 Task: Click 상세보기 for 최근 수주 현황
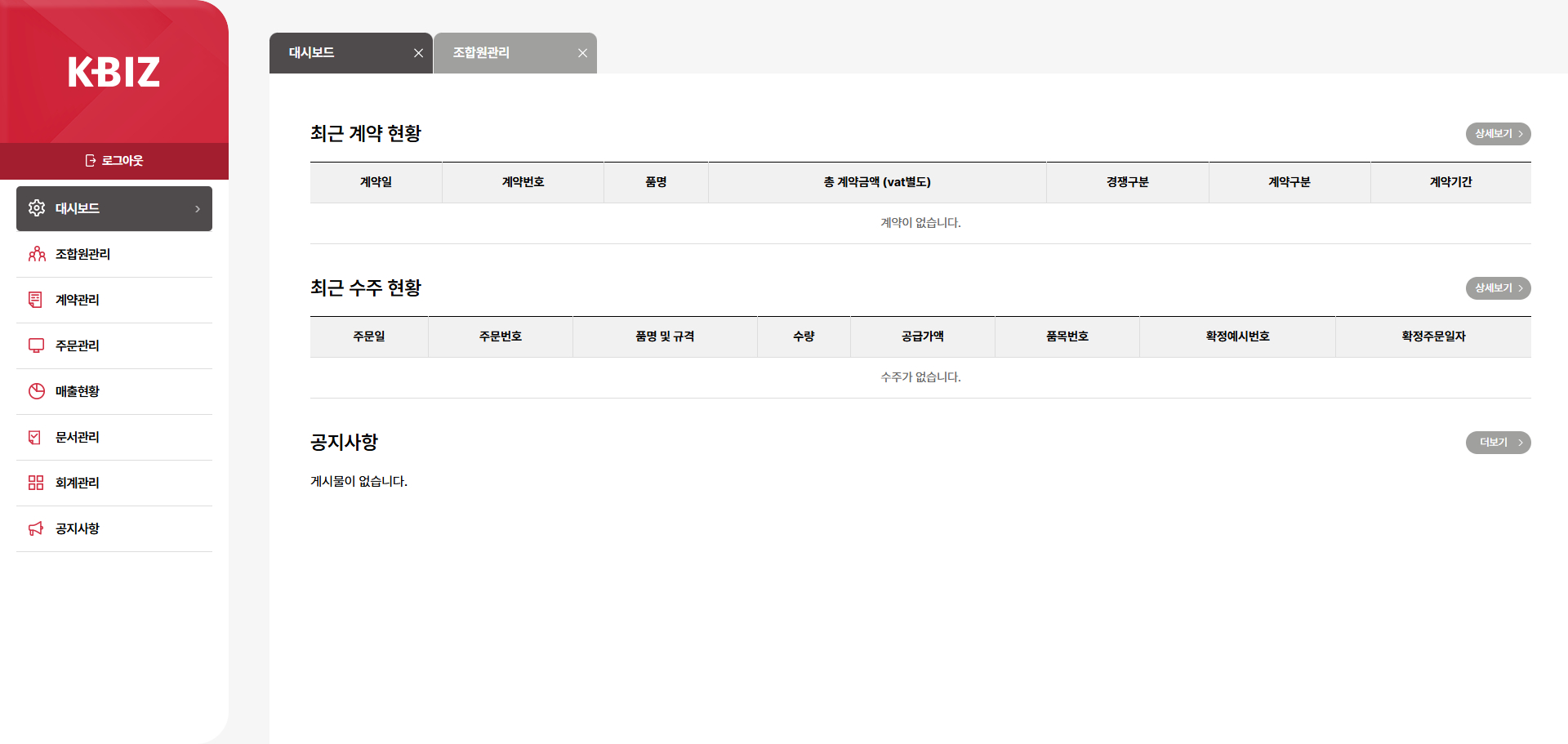[x=1498, y=288]
